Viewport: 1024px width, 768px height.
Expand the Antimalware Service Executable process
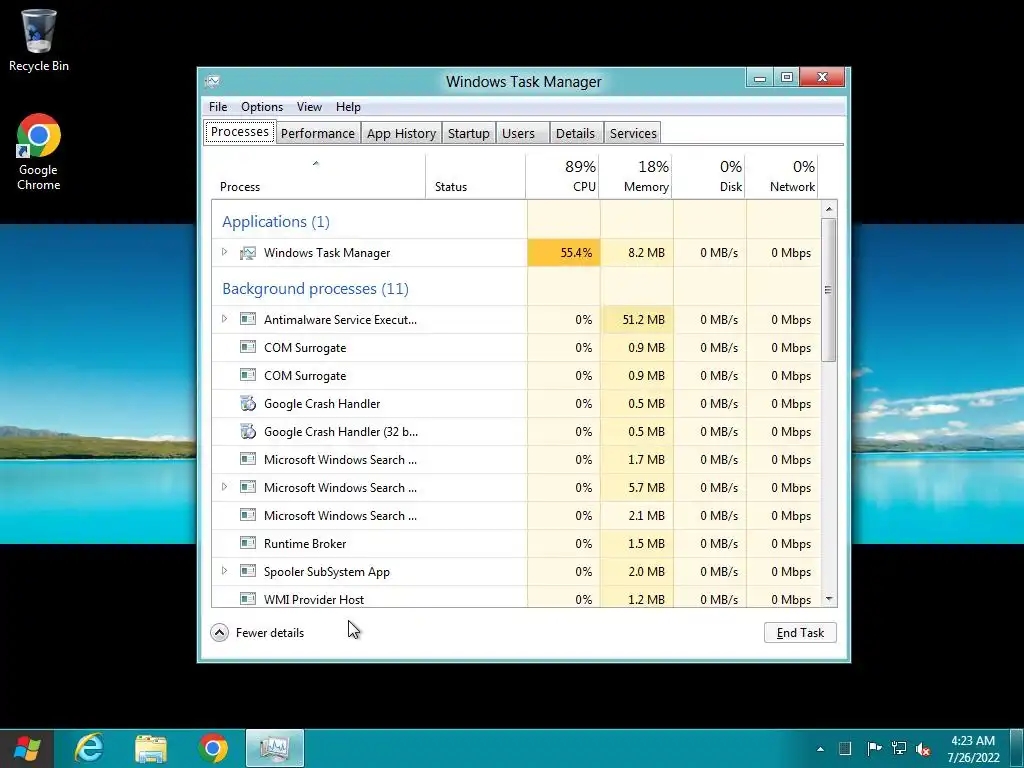pyautogui.click(x=225, y=319)
